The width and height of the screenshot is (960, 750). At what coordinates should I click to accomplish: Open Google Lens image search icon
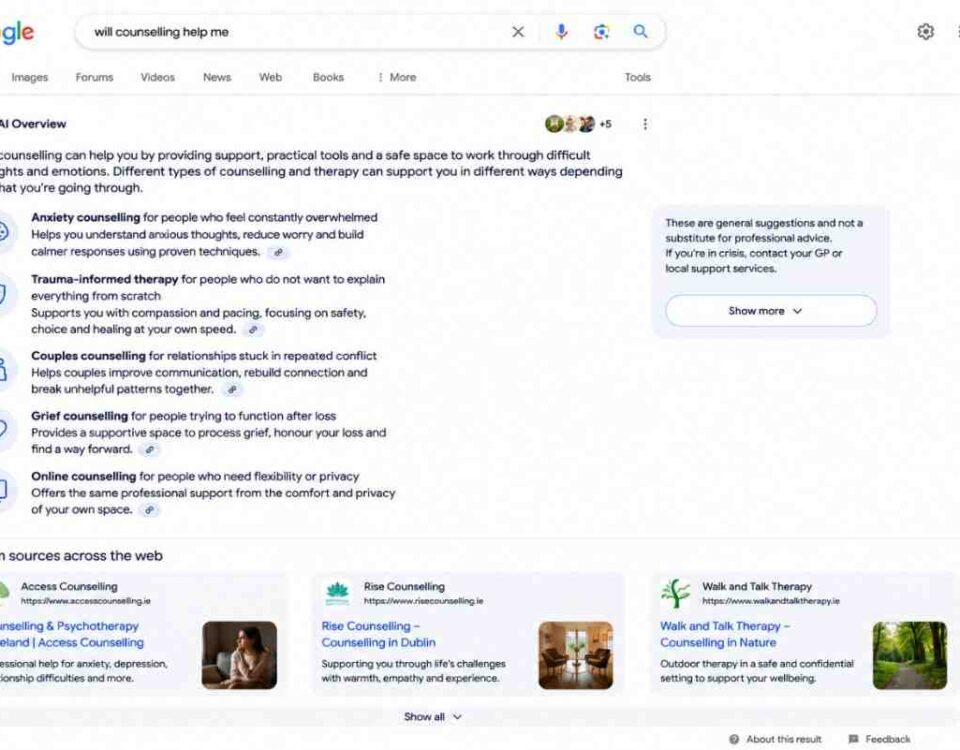[601, 32]
